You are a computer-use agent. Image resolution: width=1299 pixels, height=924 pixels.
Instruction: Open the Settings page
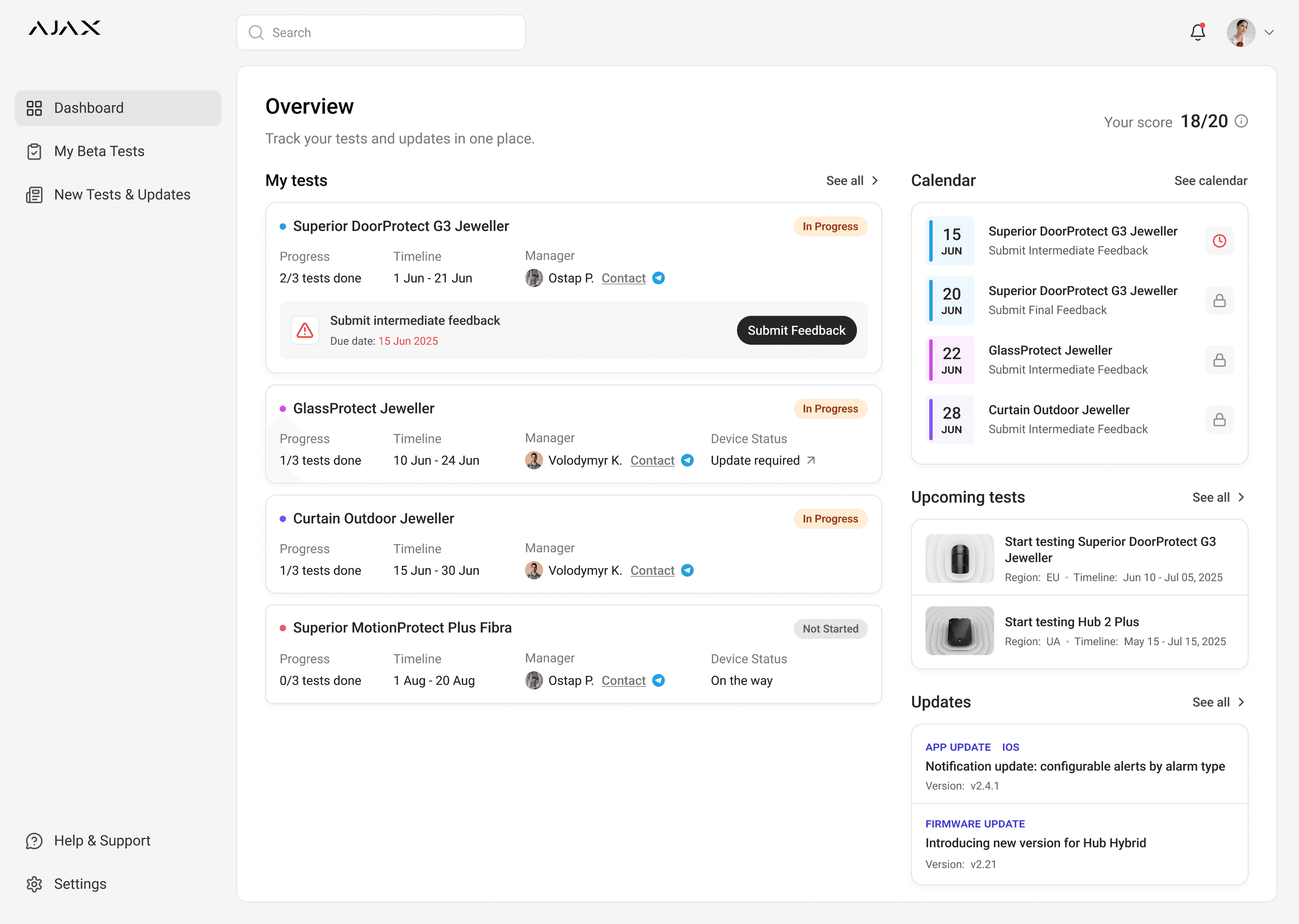[x=118, y=884]
